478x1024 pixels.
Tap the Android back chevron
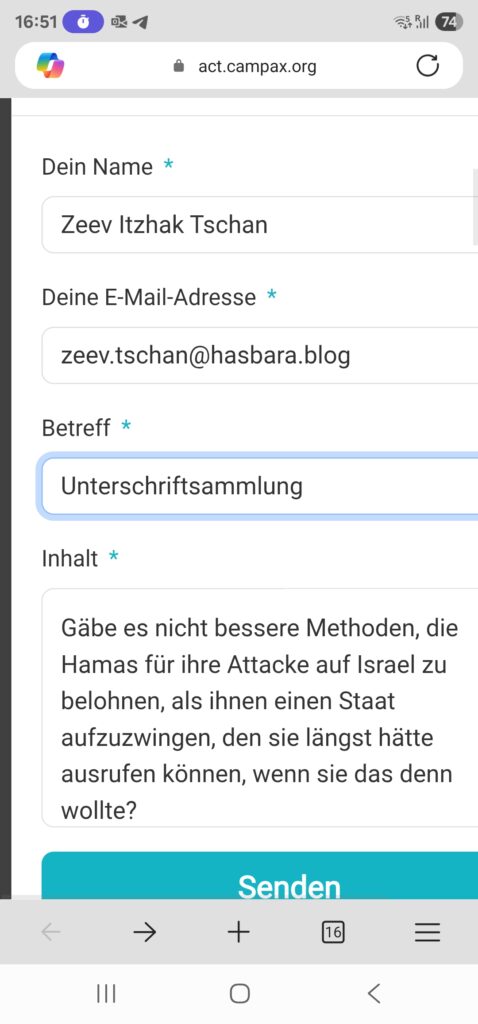374,993
